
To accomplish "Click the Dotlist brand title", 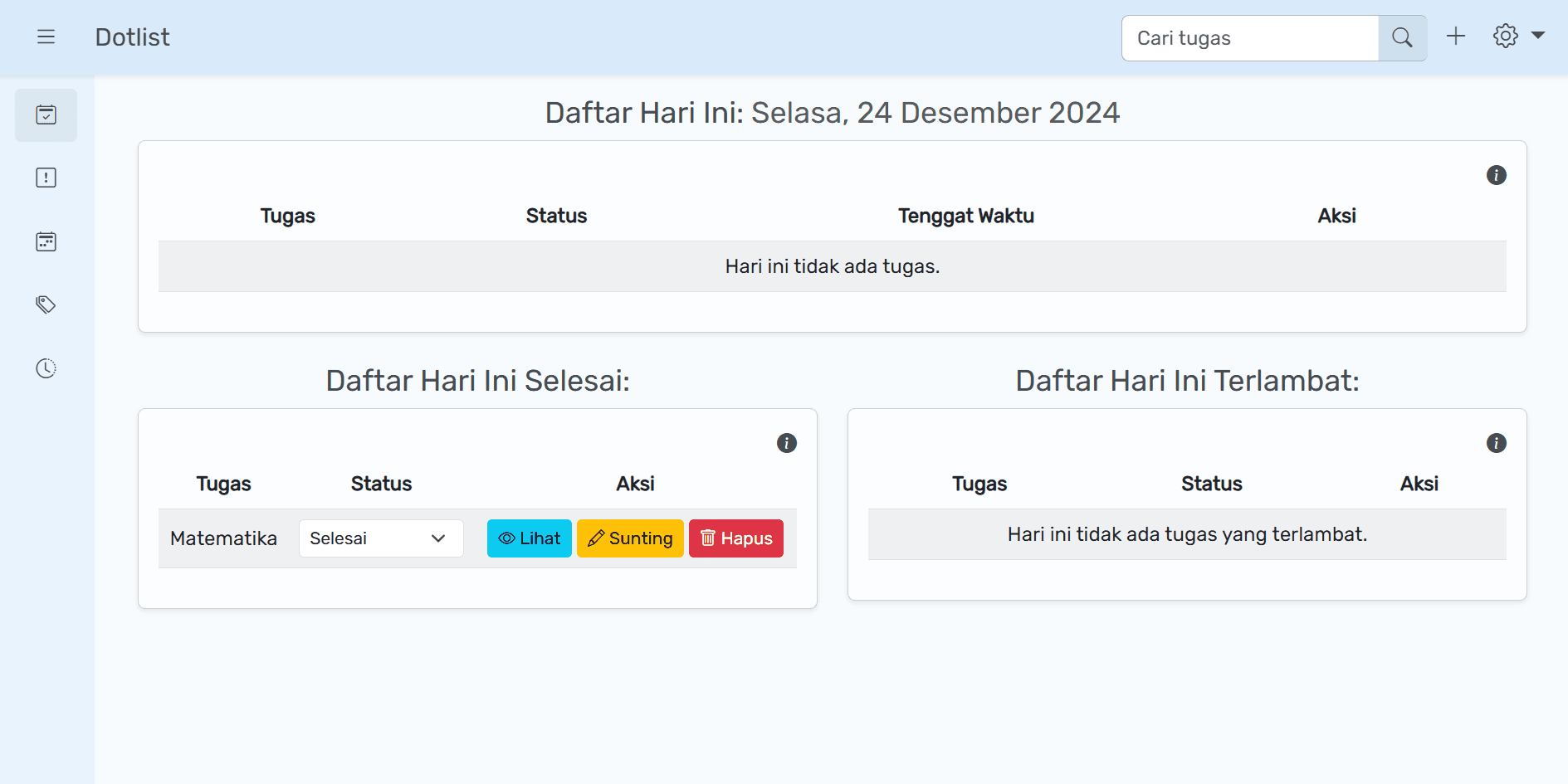I will pyautogui.click(x=132, y=37).
